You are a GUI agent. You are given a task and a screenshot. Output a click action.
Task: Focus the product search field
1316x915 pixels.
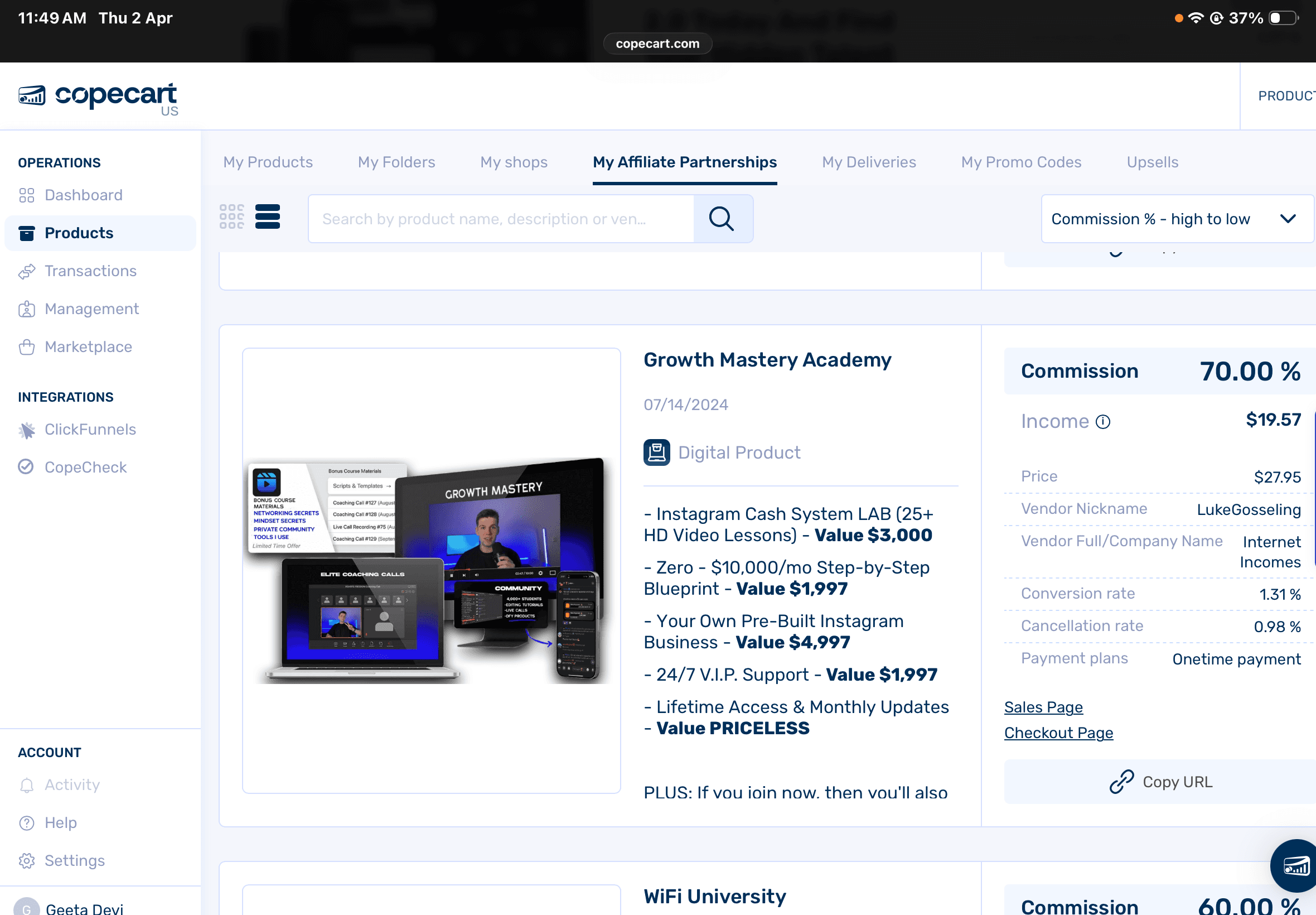[500, 219]
